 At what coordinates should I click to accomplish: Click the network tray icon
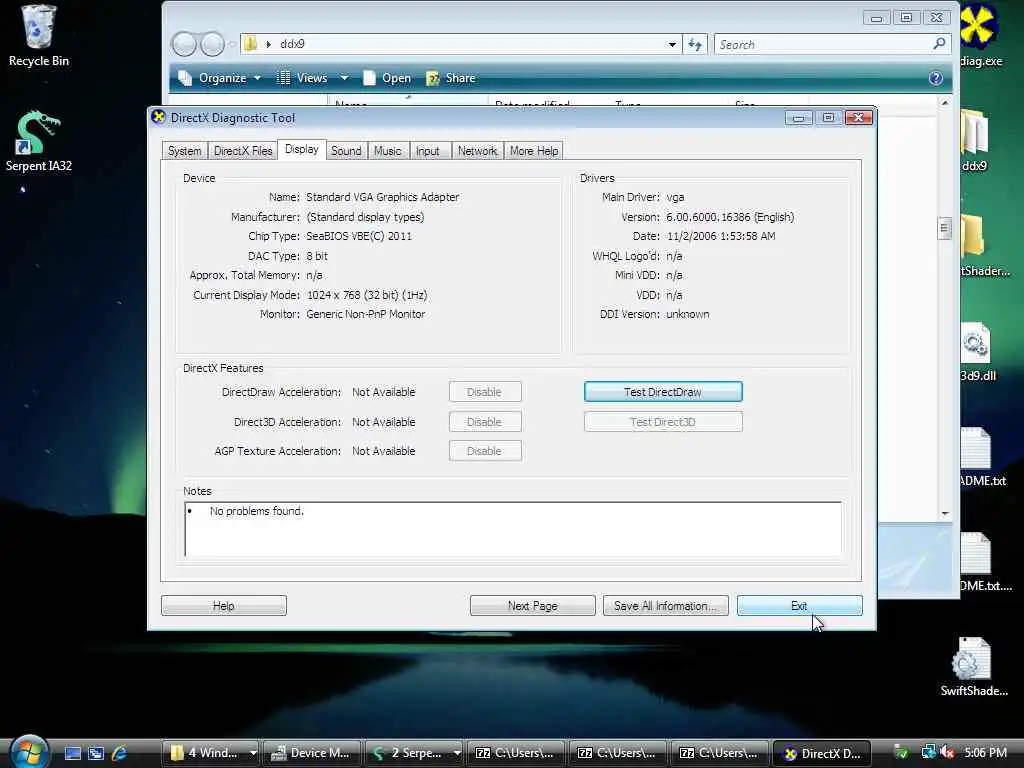pos(928,753)
